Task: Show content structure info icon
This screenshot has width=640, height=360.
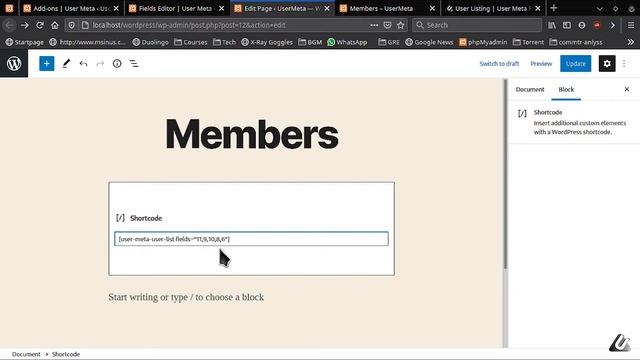Action: click(x=117, y=64)
